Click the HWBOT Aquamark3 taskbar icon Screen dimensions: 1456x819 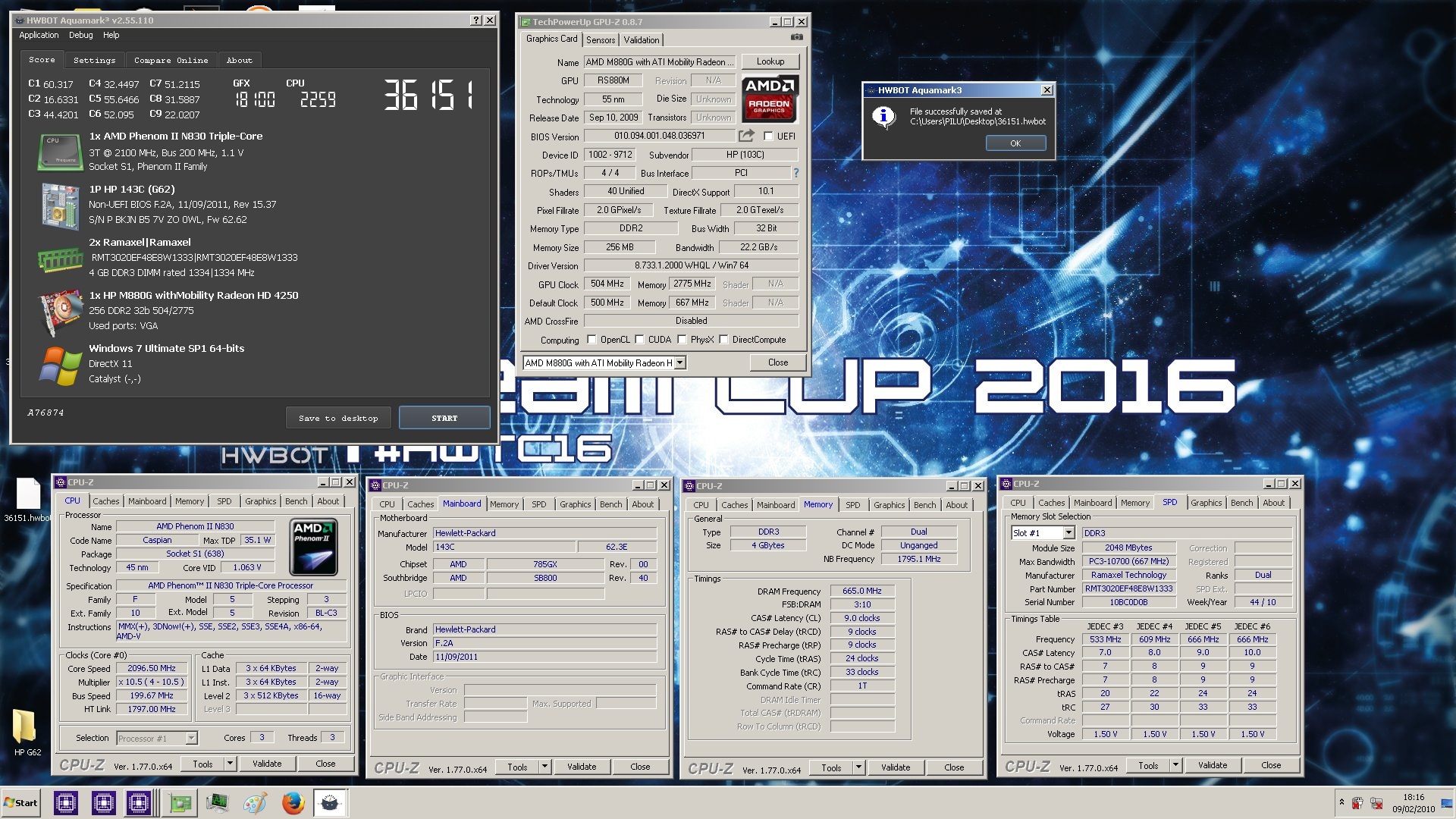click(x=330, y=803)
